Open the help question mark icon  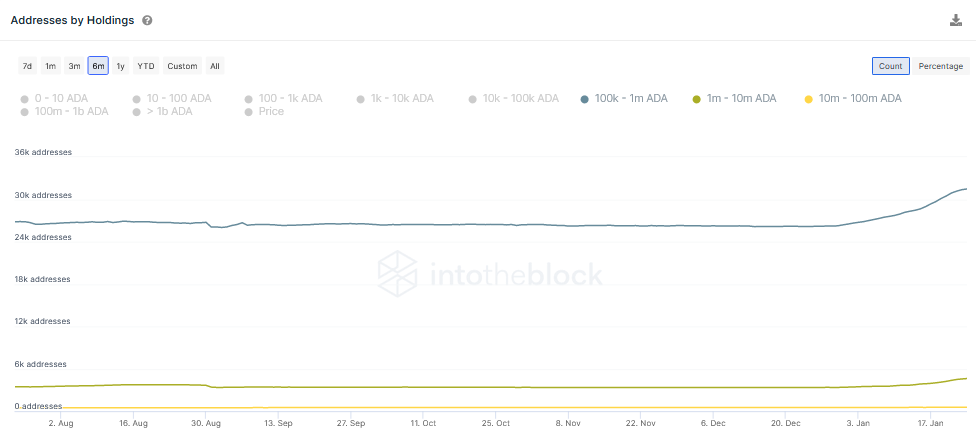(148, 20)
